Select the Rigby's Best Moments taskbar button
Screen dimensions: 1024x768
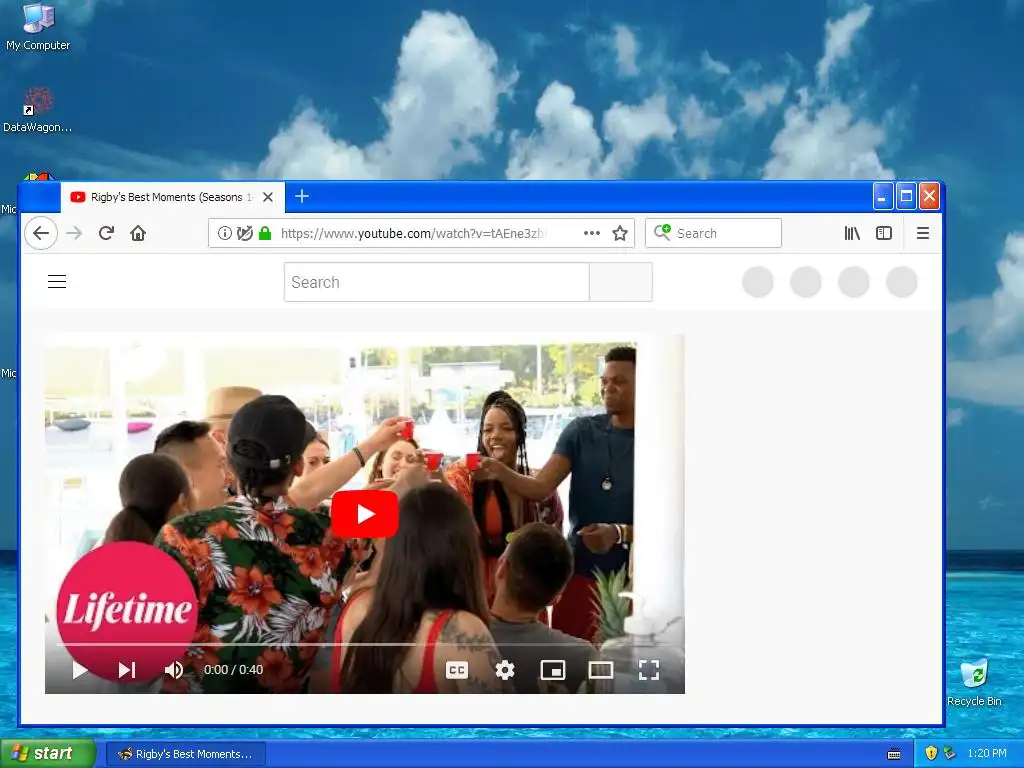pos(185,754)
